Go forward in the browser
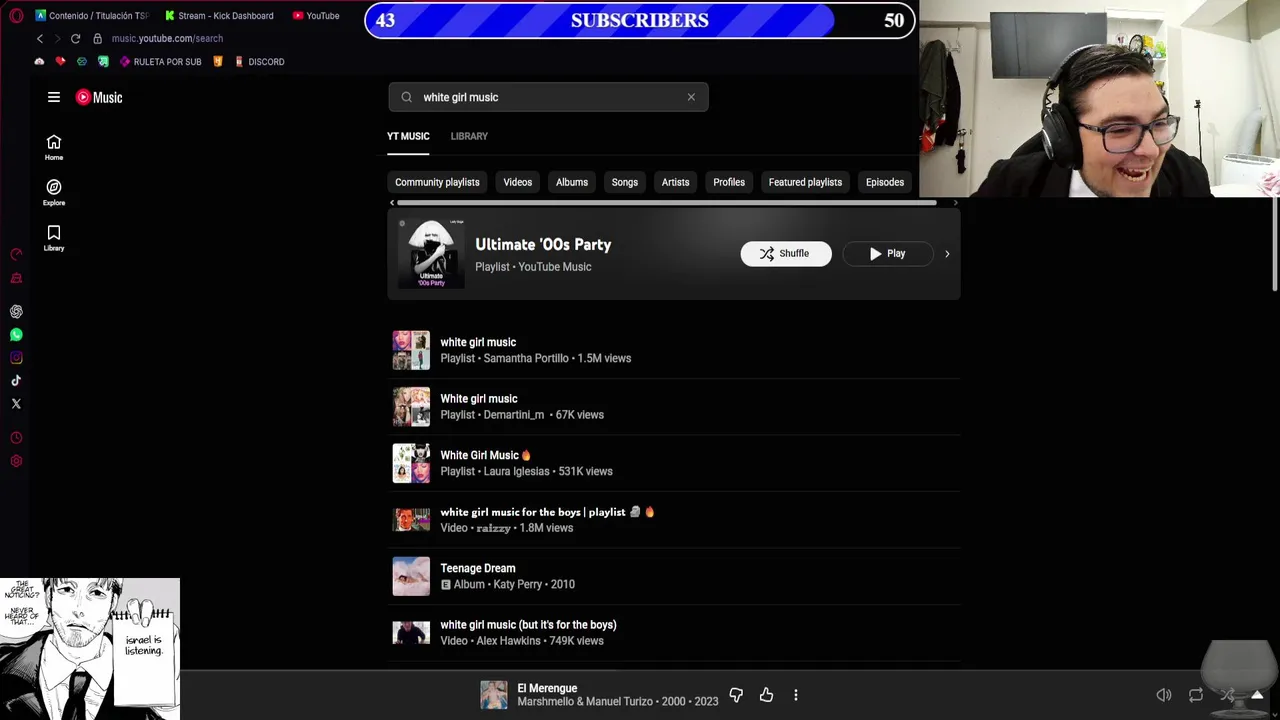The image size is (1280, 720). 57,38
